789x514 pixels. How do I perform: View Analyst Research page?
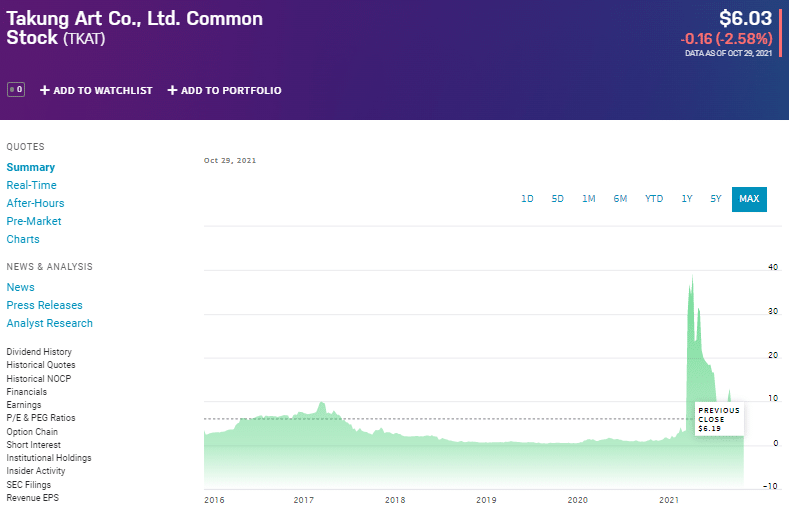pos(49,323)
